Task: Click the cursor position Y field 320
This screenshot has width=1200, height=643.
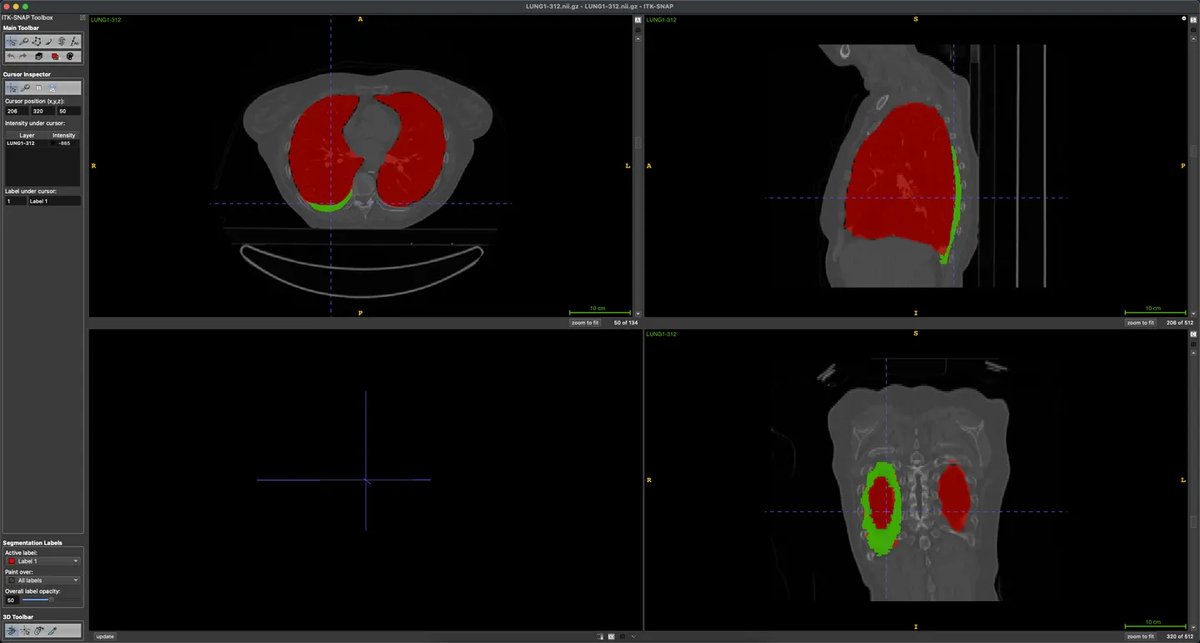Action: tap(43, 111)
